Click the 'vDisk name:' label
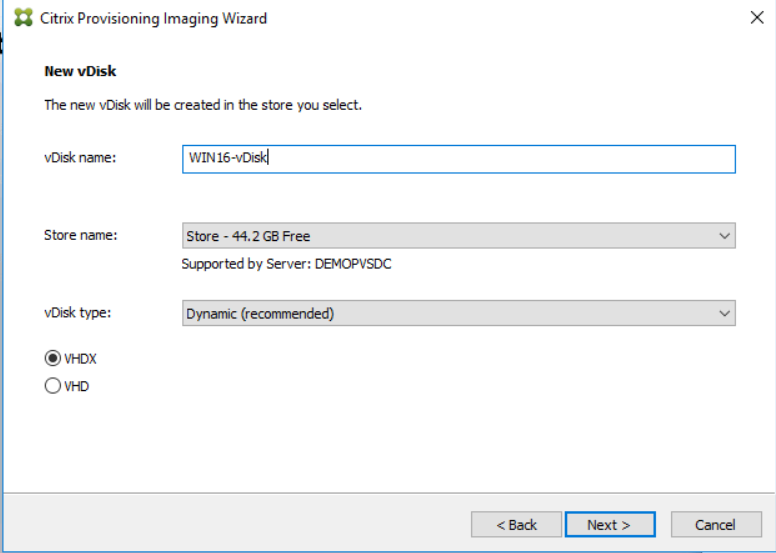The width and height of the screenshot is (776, 553). 80,157
